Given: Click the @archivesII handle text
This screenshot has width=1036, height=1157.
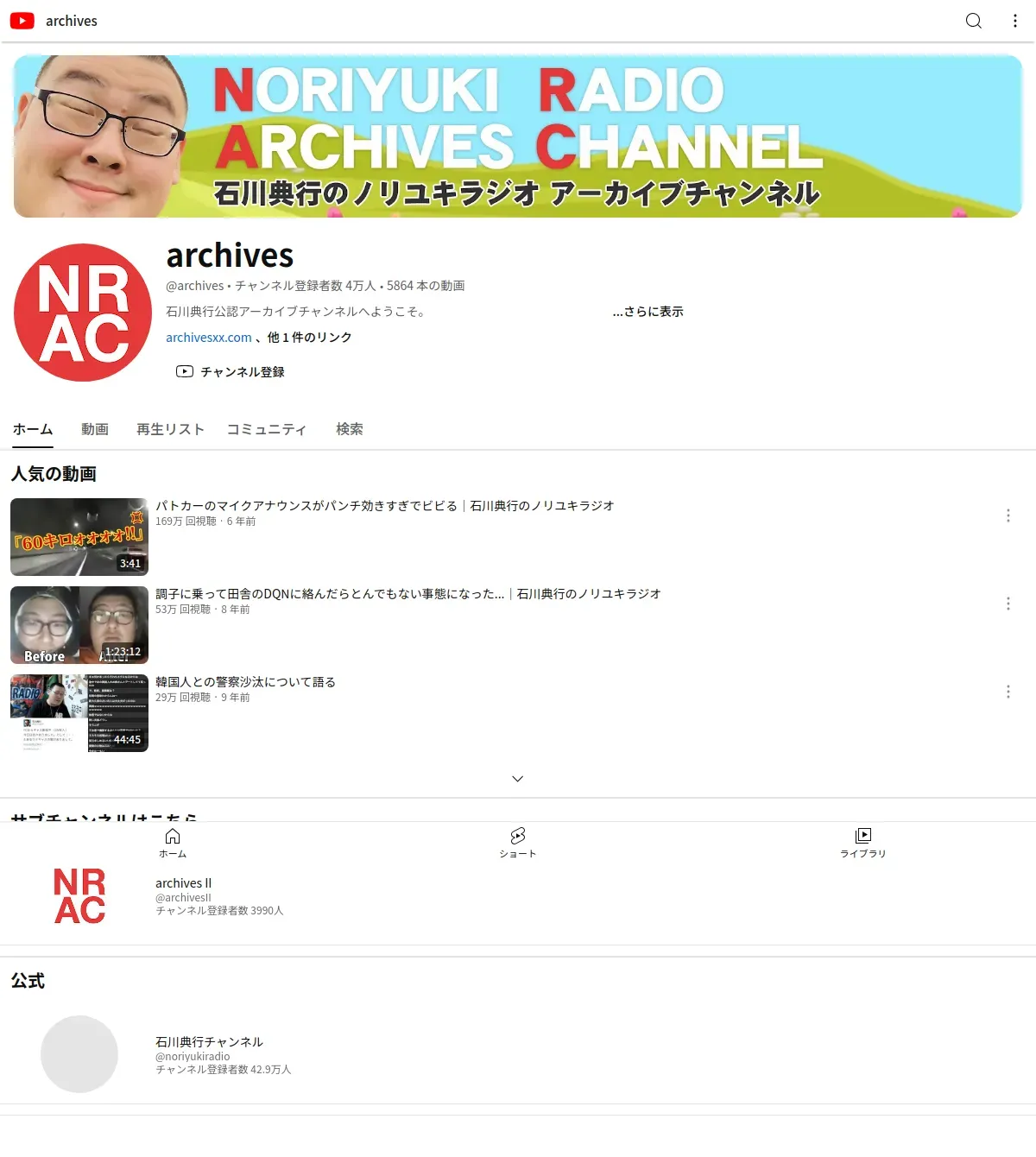Looking at the screenshot, I should point(183,898).
